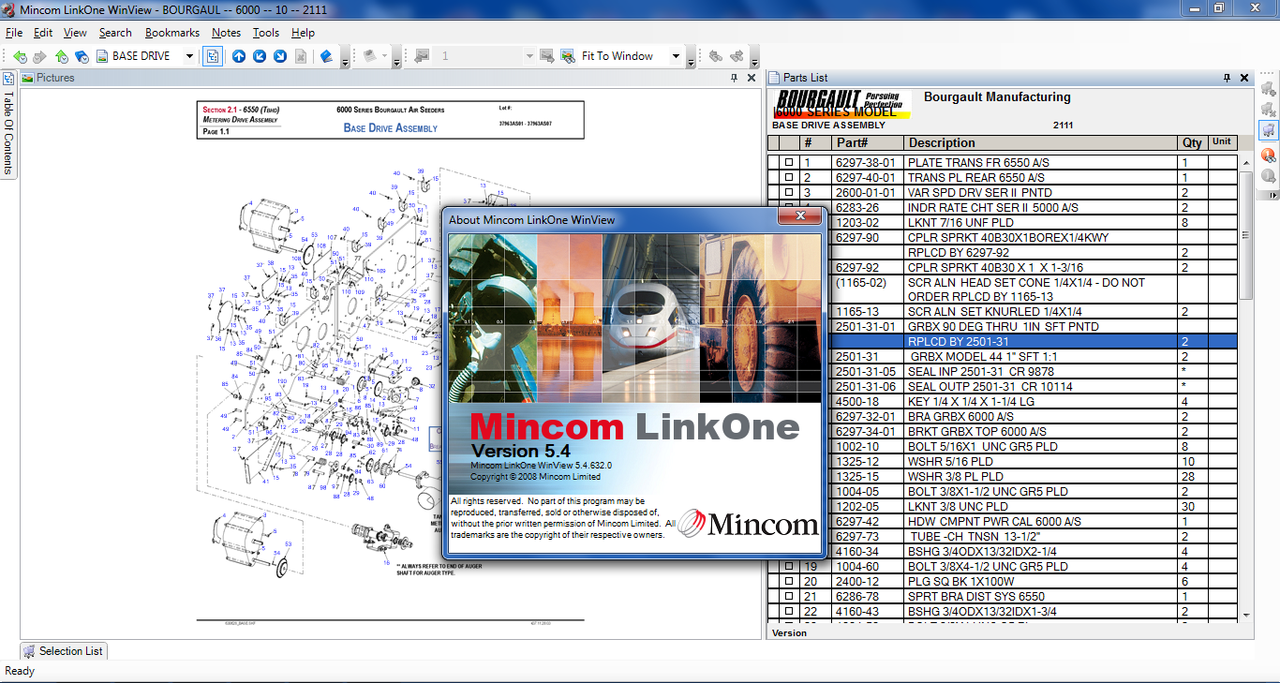Click the first grayed link icon at toolbar end
Screen dimensions: 1280x683
click(716, 56)
